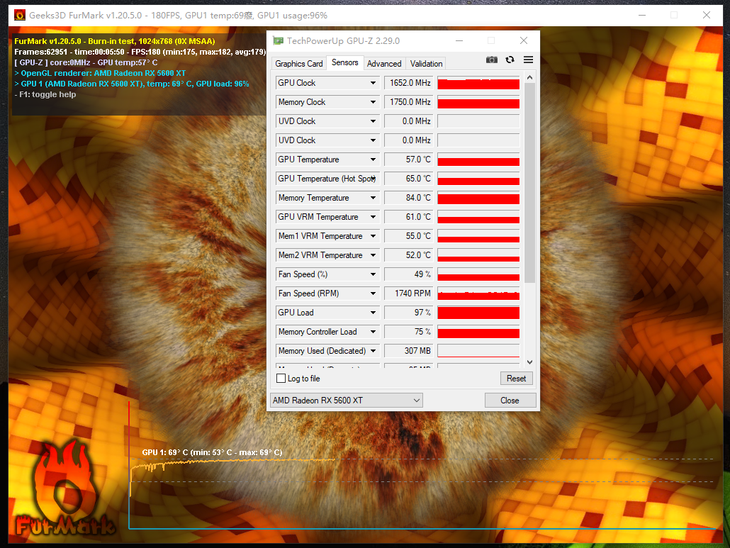Click the GPU Load red graph bar
The height and width of the screenshot is (548, 730).
click(x=478, y=313)
